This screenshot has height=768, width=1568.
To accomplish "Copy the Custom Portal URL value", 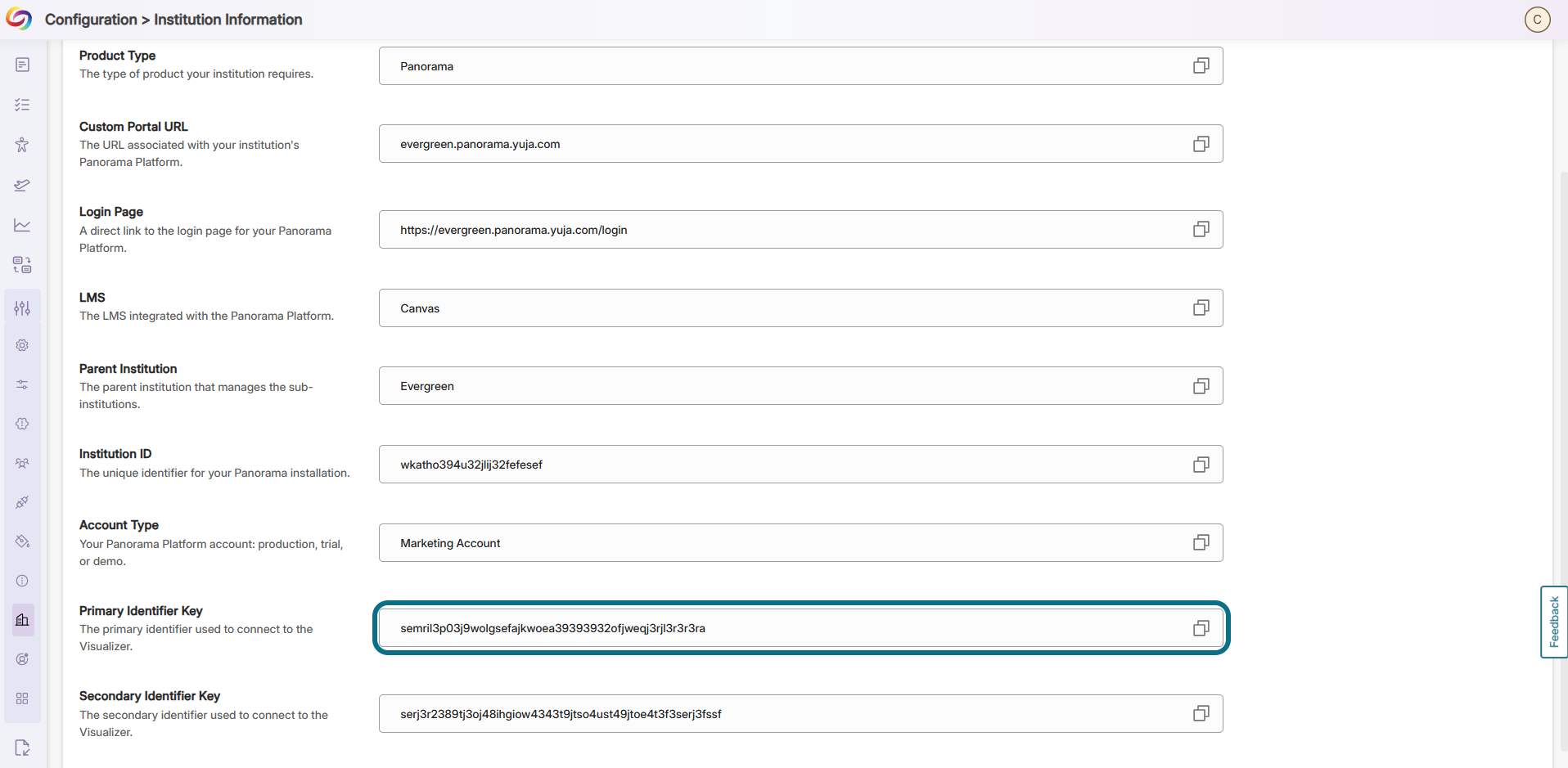I will click(x=1201, y=144).
